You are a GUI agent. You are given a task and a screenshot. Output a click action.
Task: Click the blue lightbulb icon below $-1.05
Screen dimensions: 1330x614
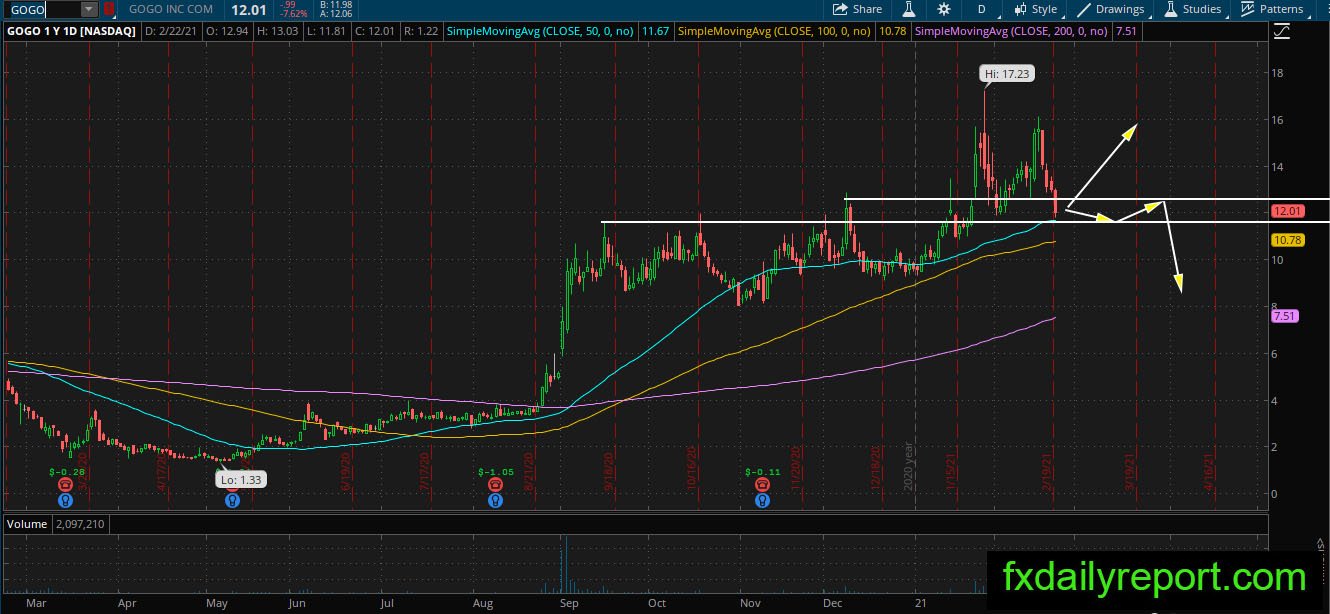click(x=495, y=500)
